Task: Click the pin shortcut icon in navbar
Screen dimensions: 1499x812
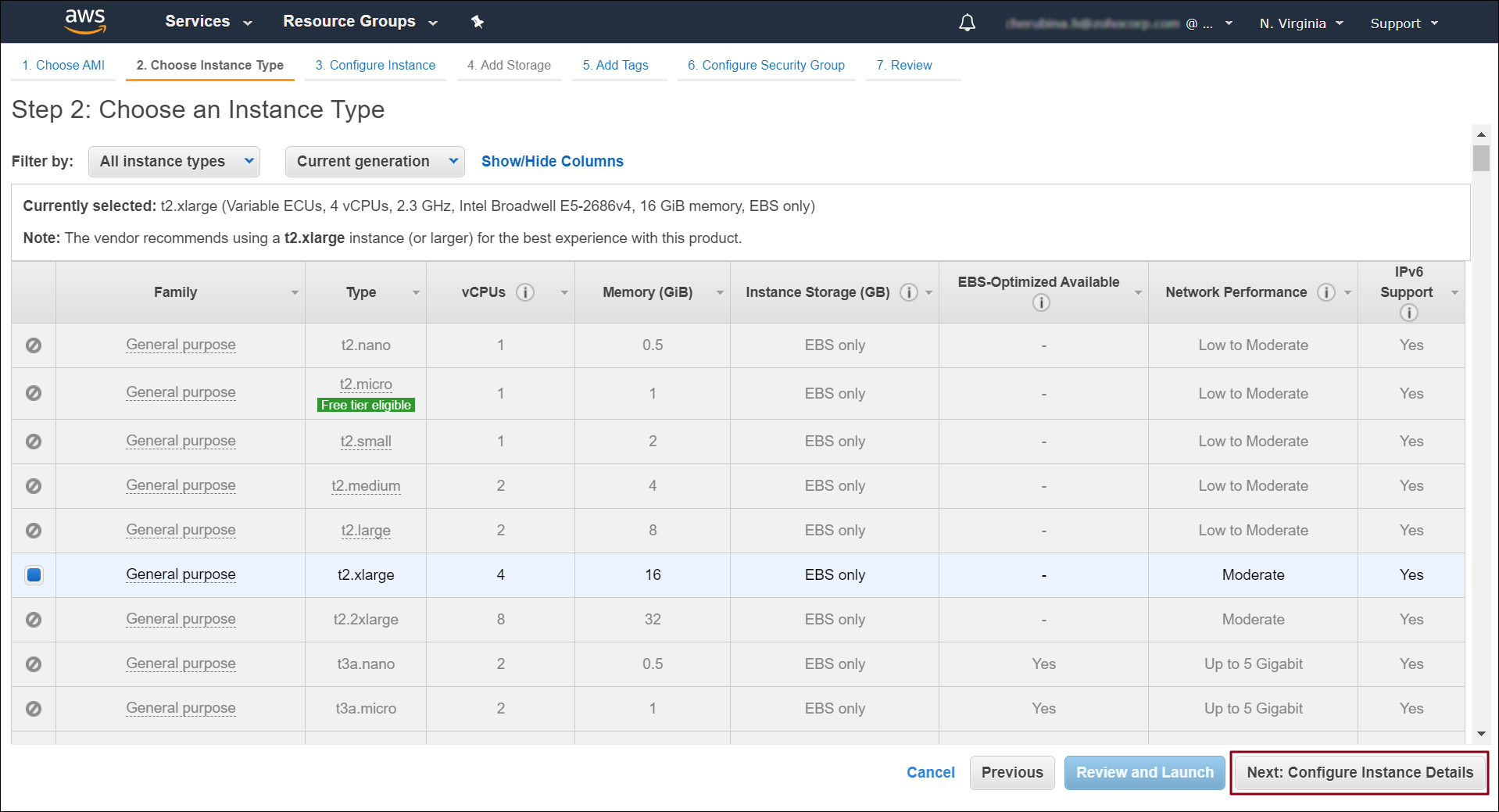Action: pyautogui.click(x=478, y=22)
